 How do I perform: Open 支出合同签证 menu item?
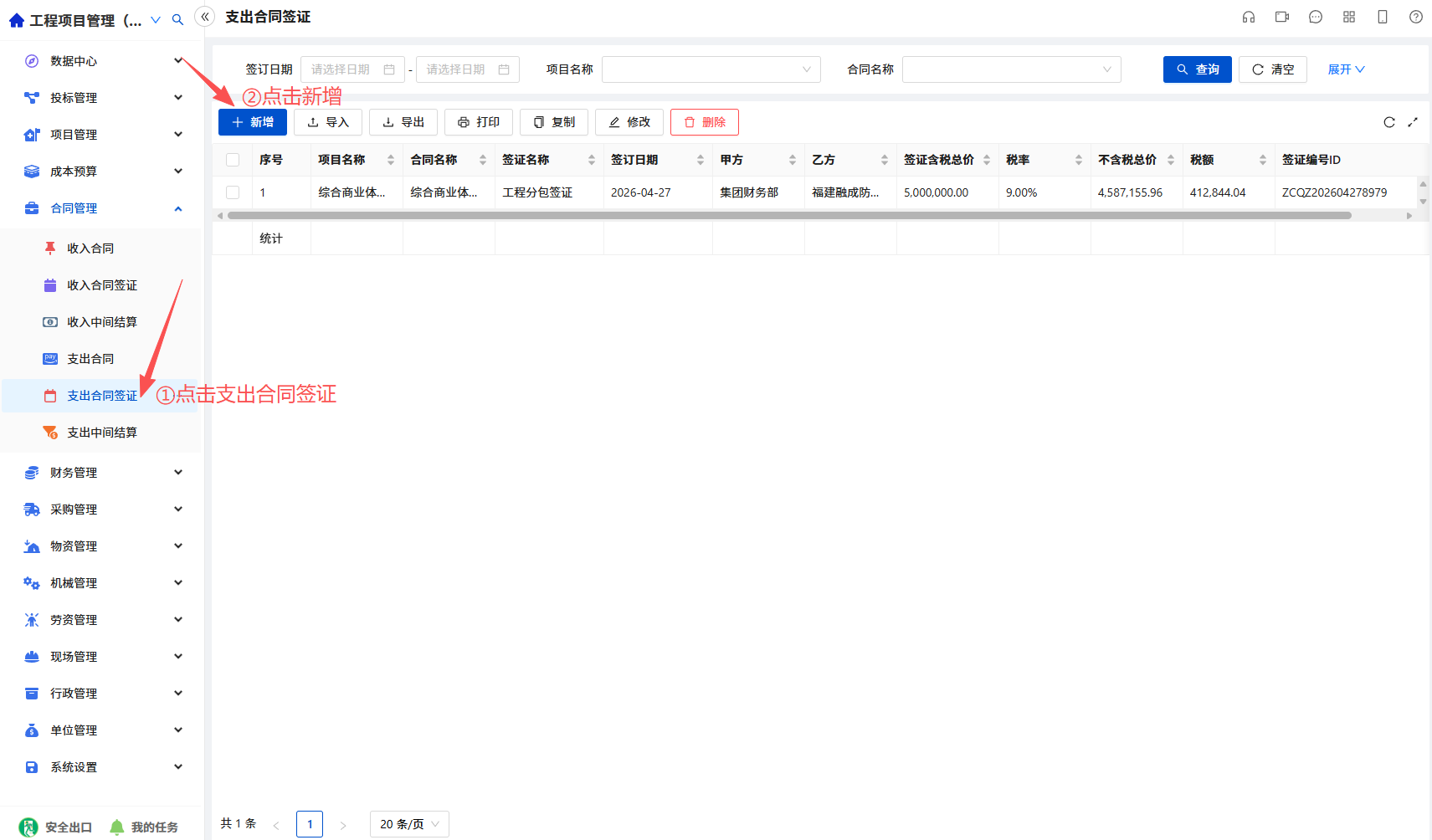[x=102, y=396]
